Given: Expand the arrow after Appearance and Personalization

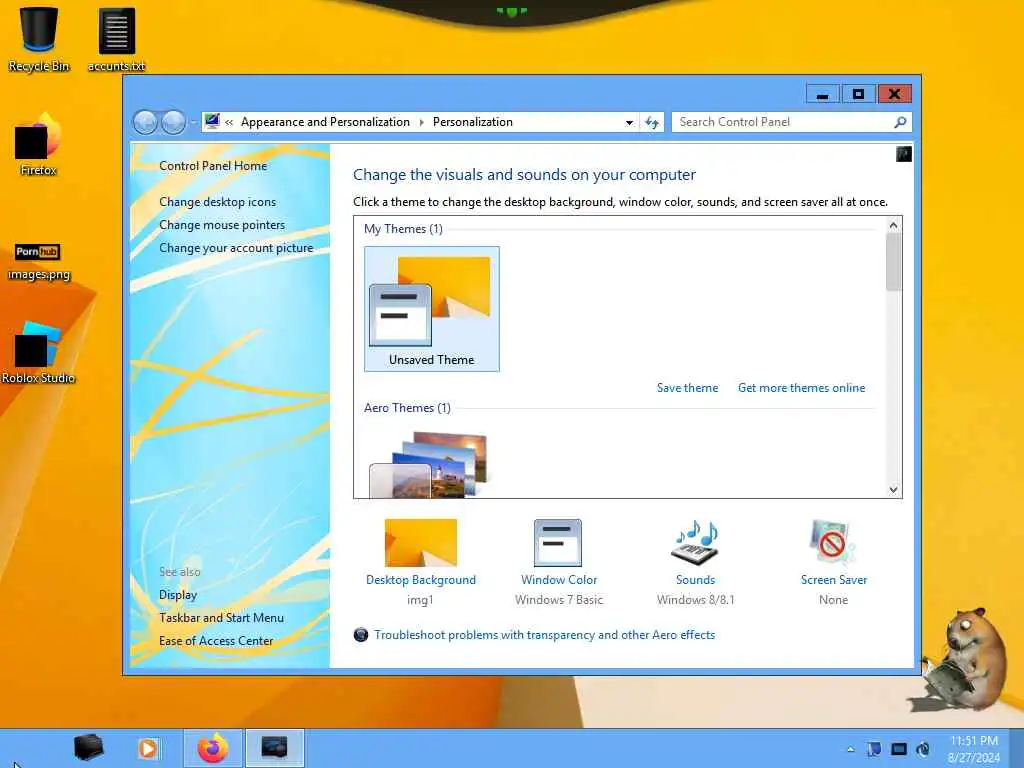Looking at the screenshot, I should pos(421,122).
